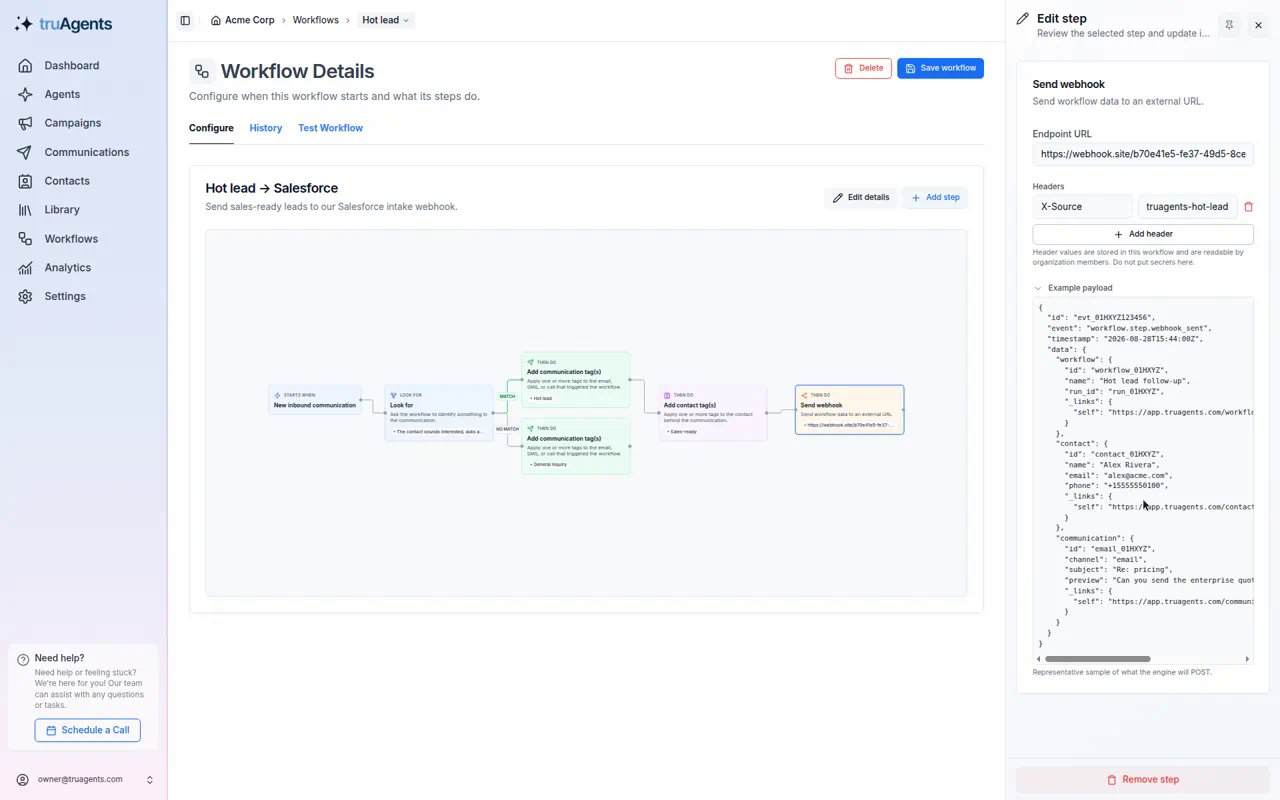The image size is (1280, 800).
Task: Click the Workflow Details heading icon
Action: (202, 71)
